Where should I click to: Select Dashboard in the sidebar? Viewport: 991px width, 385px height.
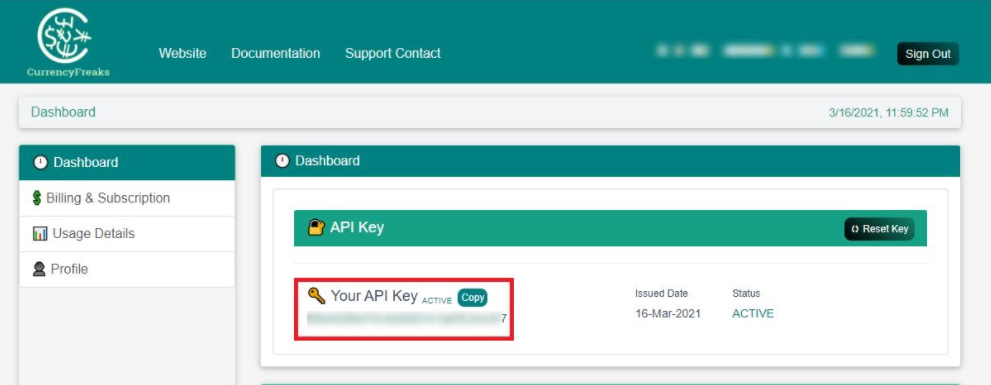point(127,162)
